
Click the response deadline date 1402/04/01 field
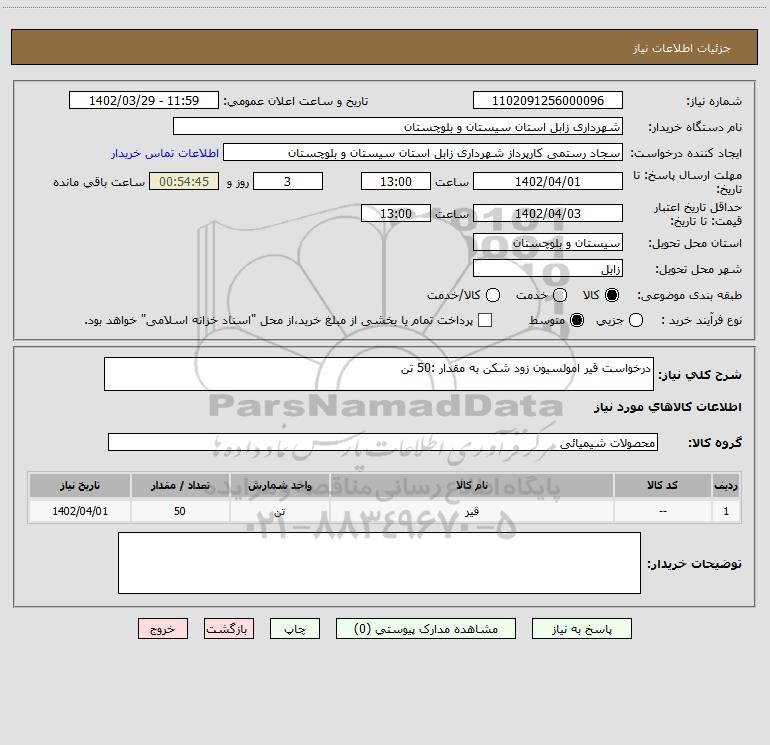click(x=548, y=181)
